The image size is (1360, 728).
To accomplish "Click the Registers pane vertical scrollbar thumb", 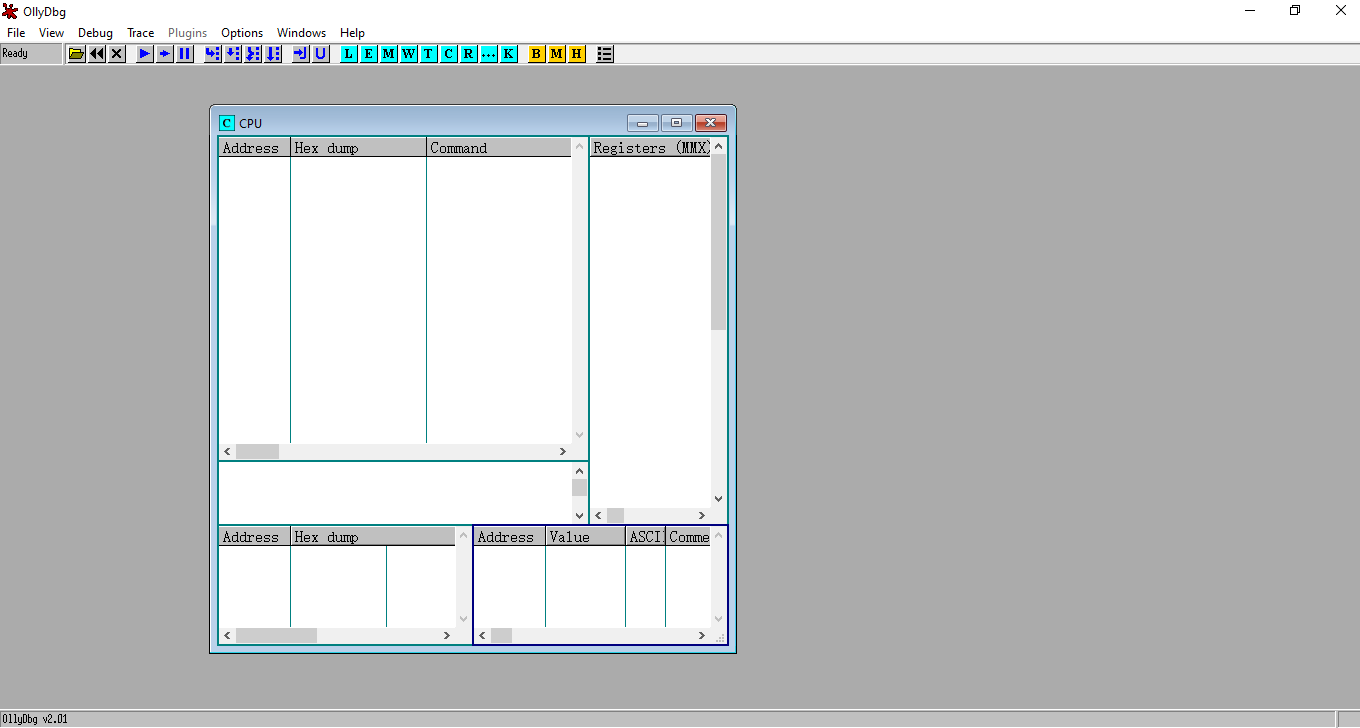I will pos(719,242).
